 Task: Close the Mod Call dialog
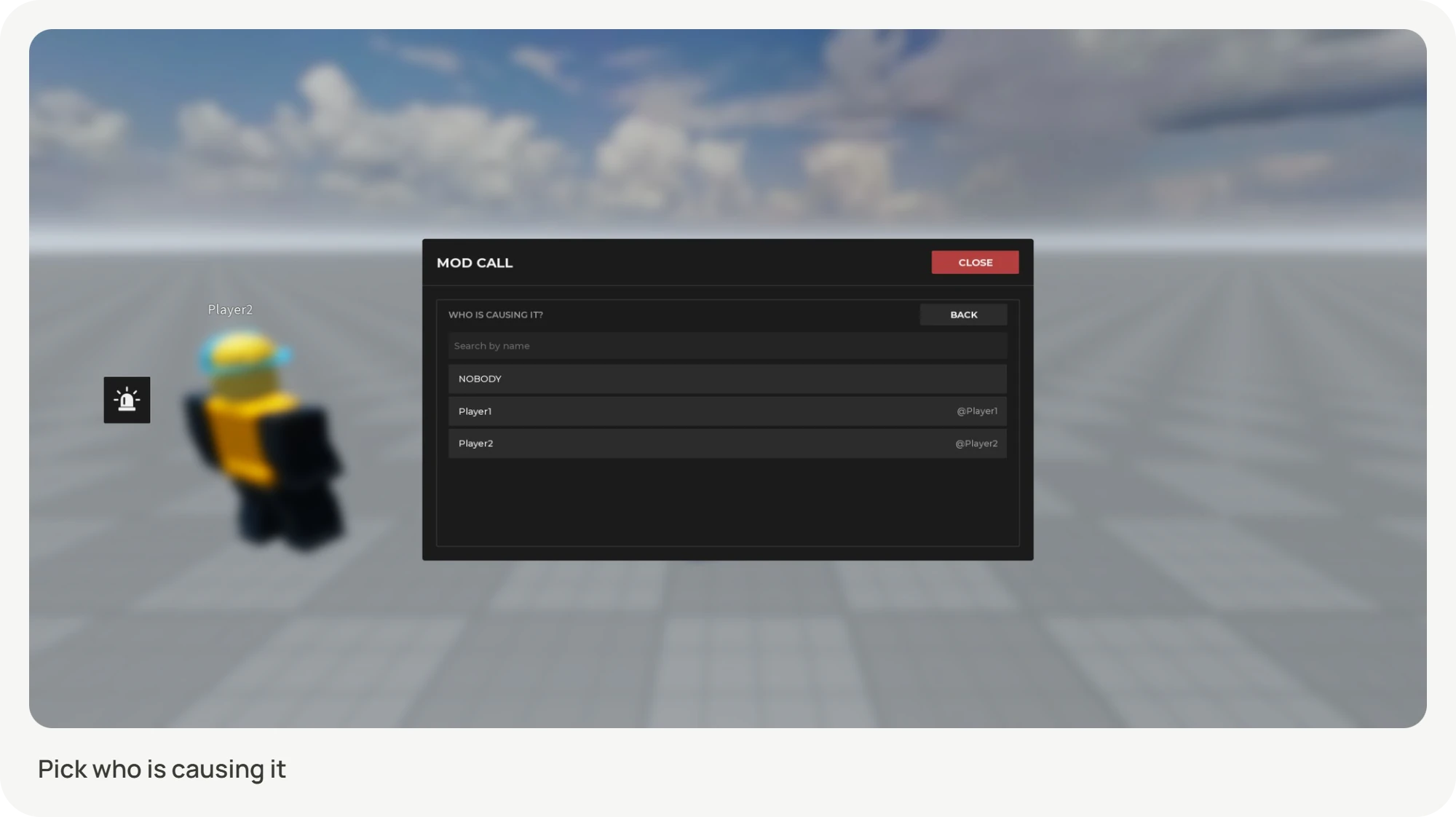pos(975,262)
